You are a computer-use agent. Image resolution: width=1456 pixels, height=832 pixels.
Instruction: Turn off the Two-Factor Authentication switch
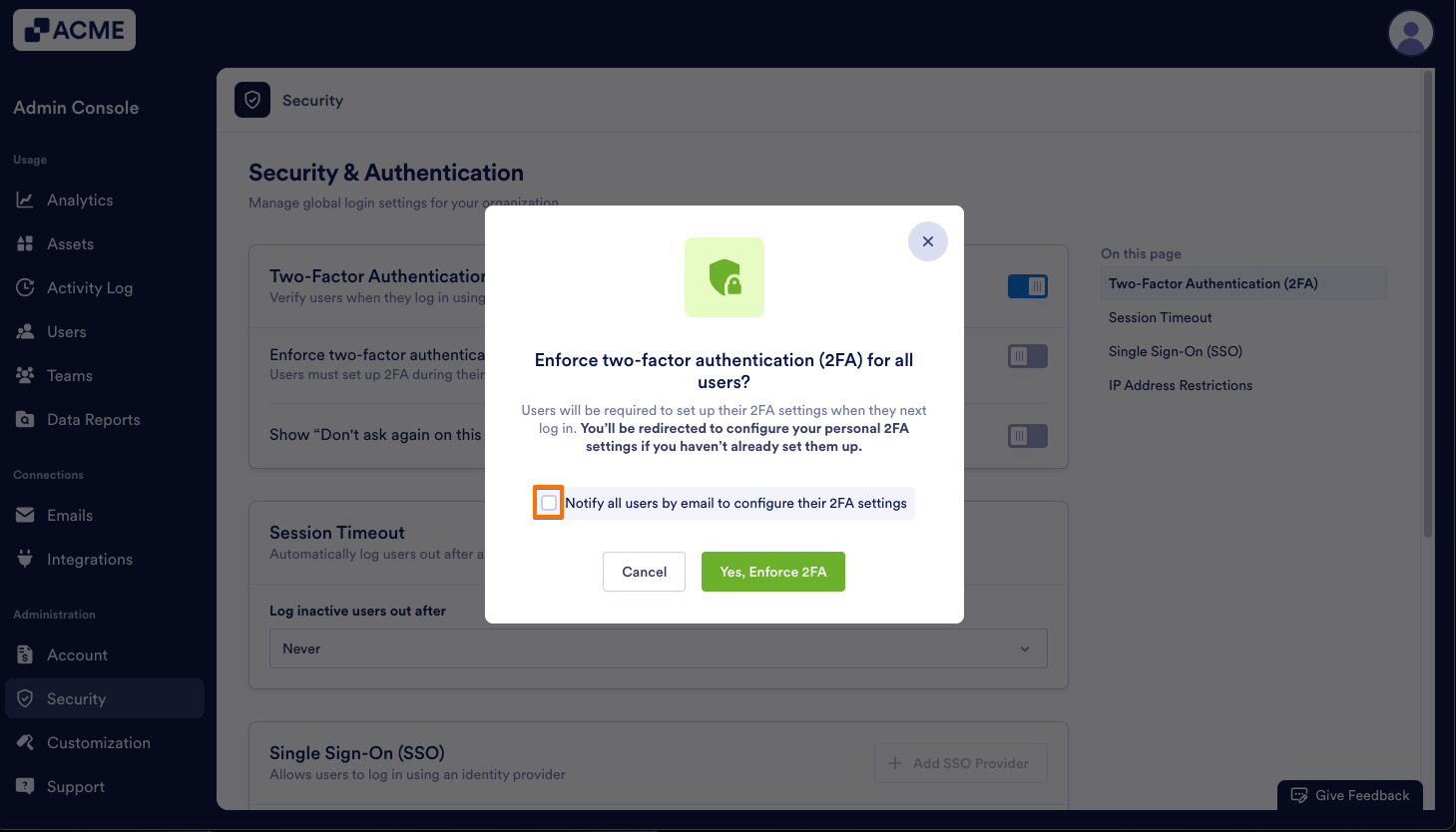point(1028,286)
